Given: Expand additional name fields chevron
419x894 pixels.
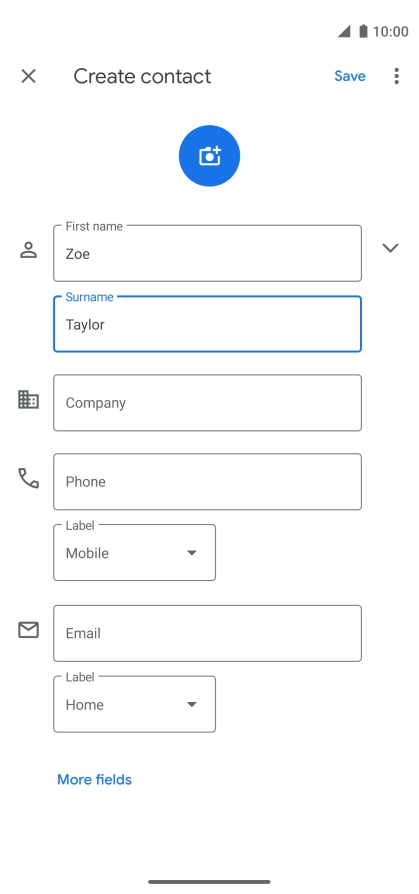Looking at the screenshot, I should pos(390,247).
